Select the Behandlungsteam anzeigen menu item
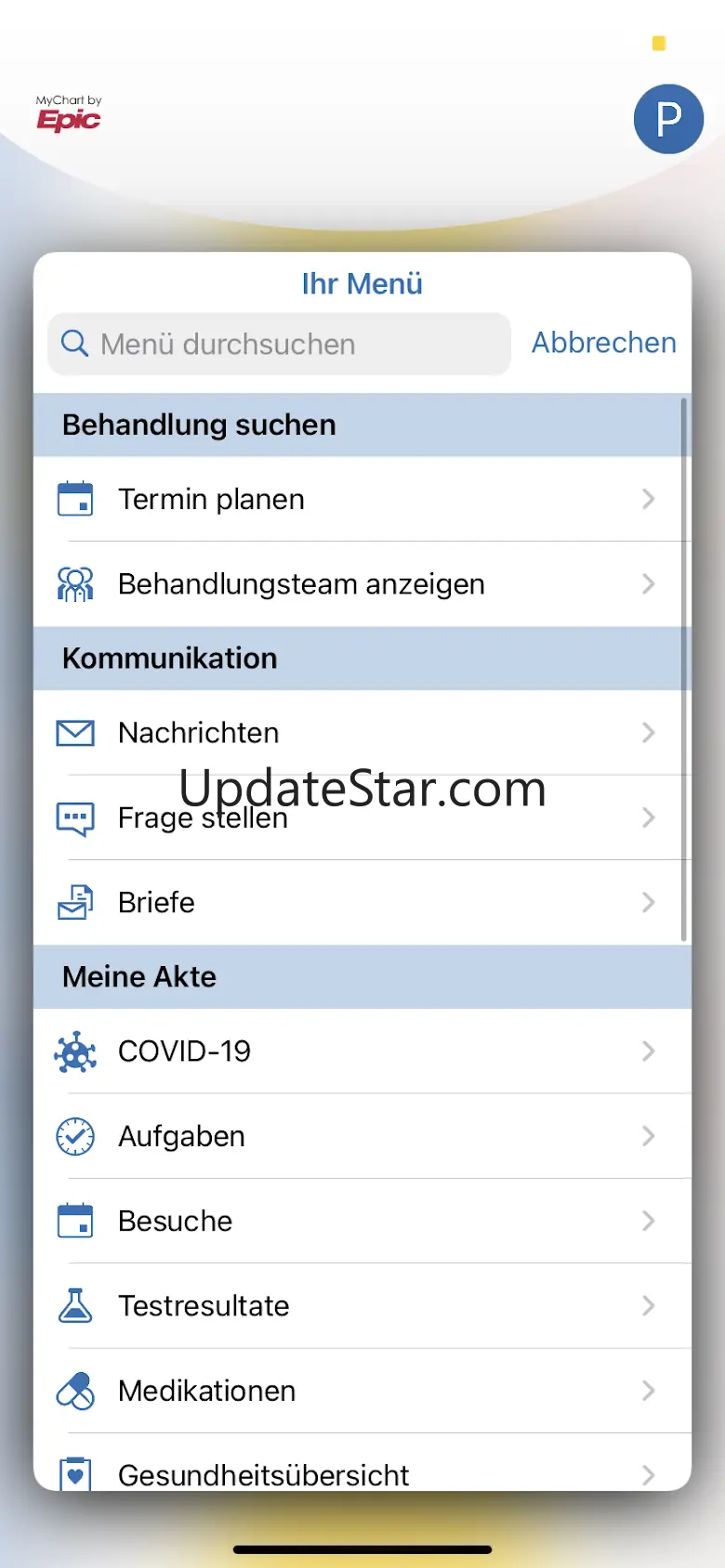Screen dimensions: 725x1568 coord(362,584)
